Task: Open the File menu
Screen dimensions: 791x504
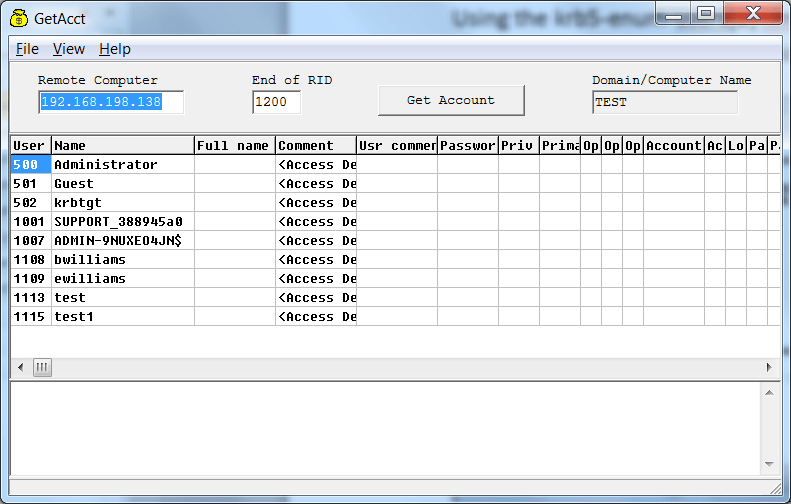Action: pos(27,48)
